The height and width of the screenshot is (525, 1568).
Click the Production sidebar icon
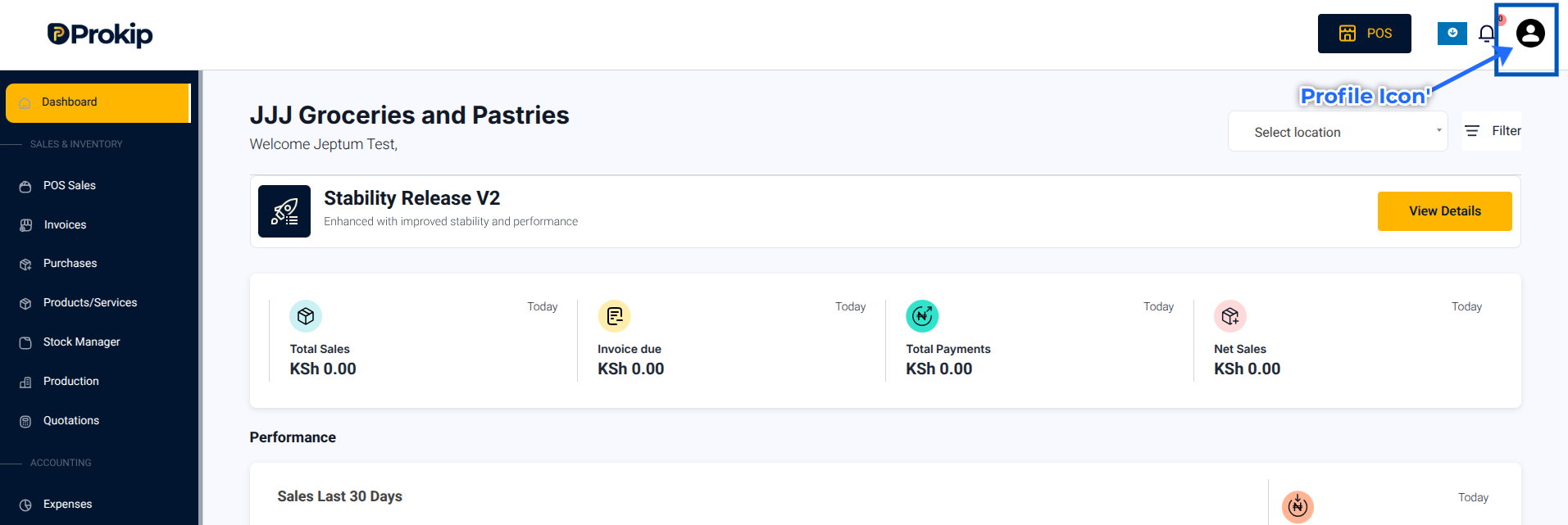coord(25,382)
